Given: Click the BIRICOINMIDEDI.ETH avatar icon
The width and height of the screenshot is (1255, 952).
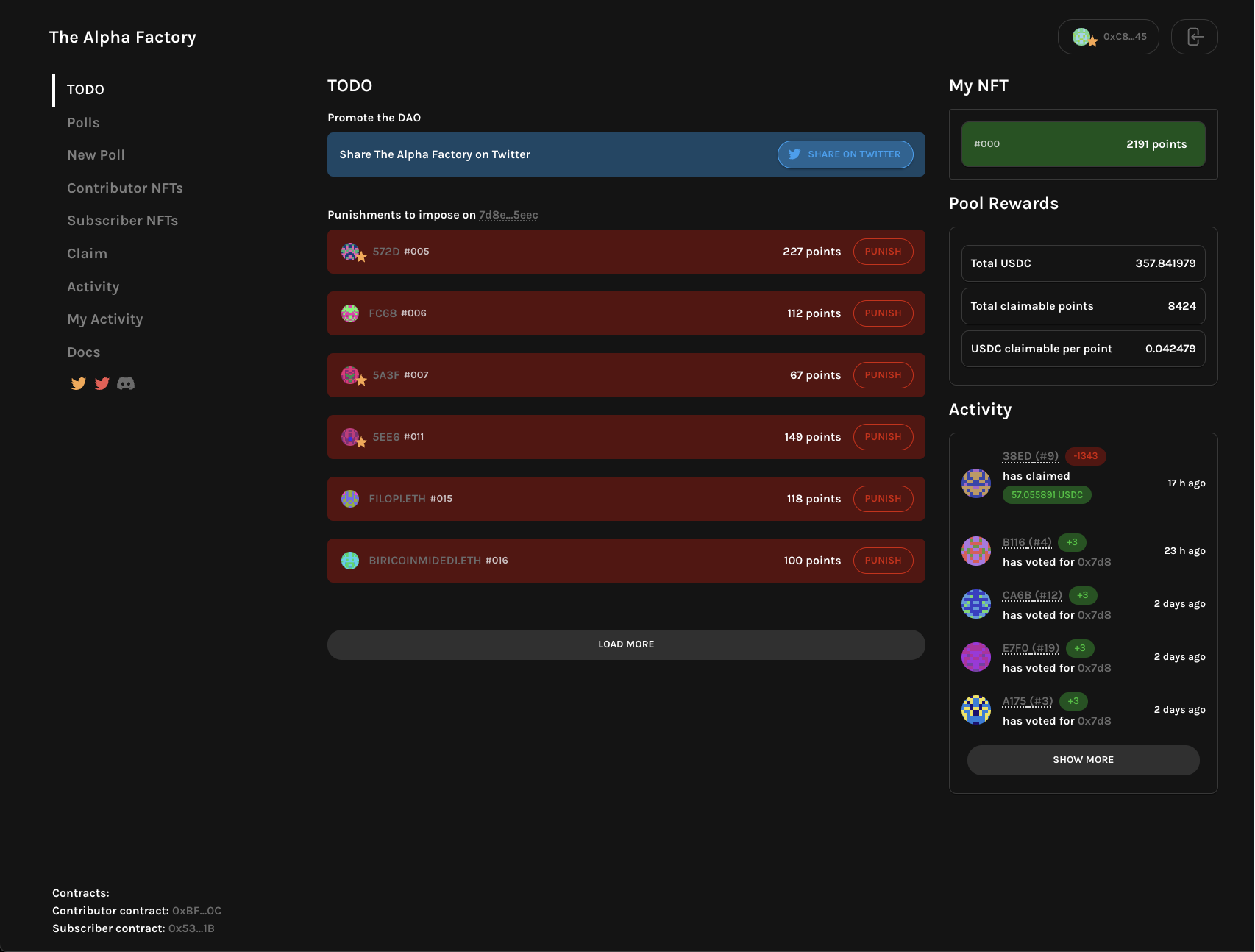Looking at the screenshot, I should [x=350, y=561].
